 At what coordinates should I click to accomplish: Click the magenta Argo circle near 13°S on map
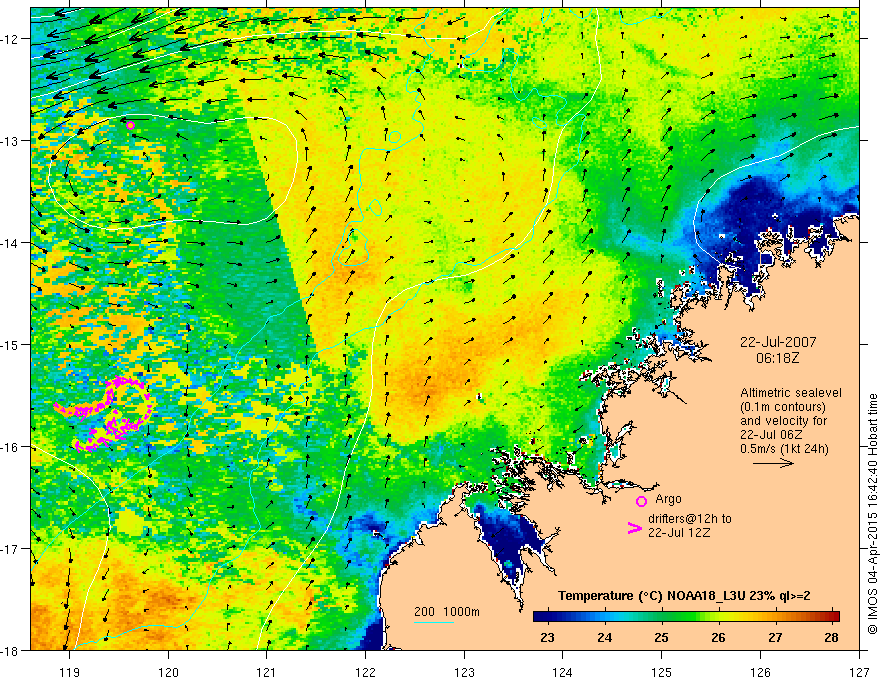pos(130,126)
